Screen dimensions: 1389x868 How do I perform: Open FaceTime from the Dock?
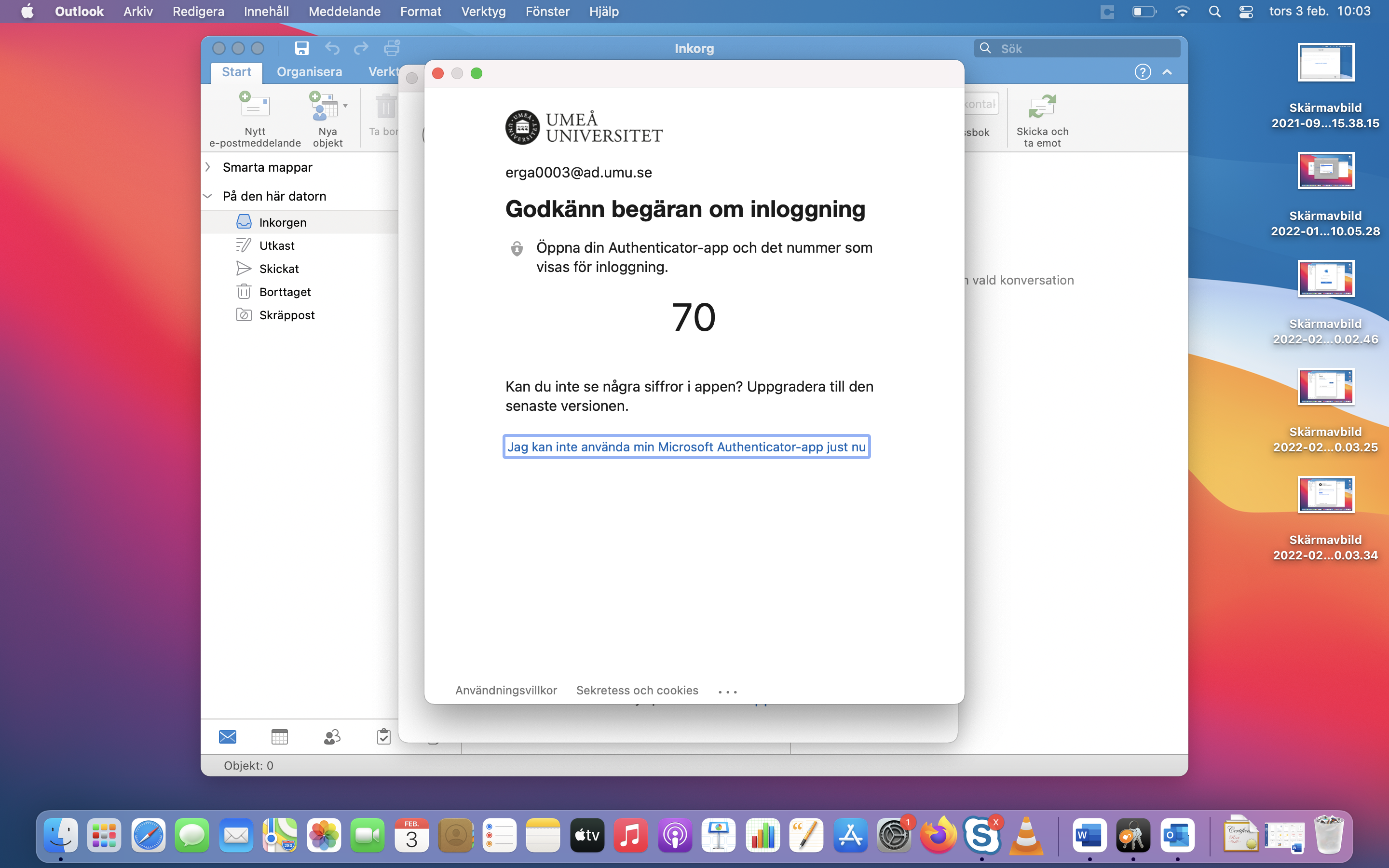pyautogui.click(x=368, y=835)
